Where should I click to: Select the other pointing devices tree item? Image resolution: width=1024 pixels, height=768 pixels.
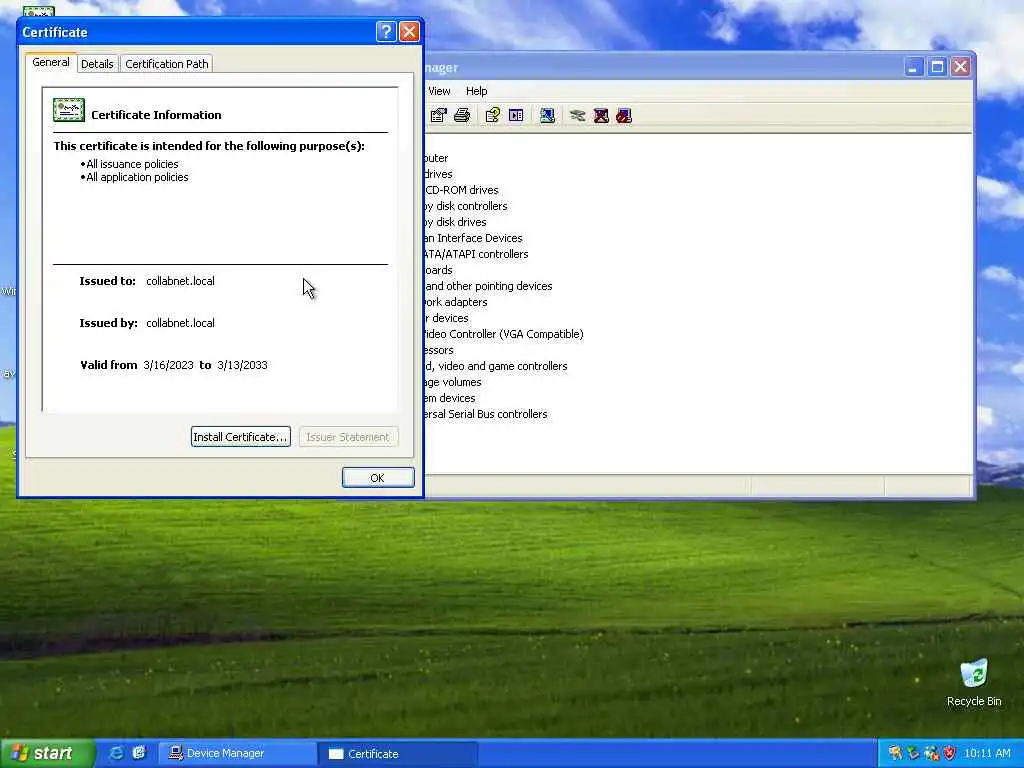[488, 286]
